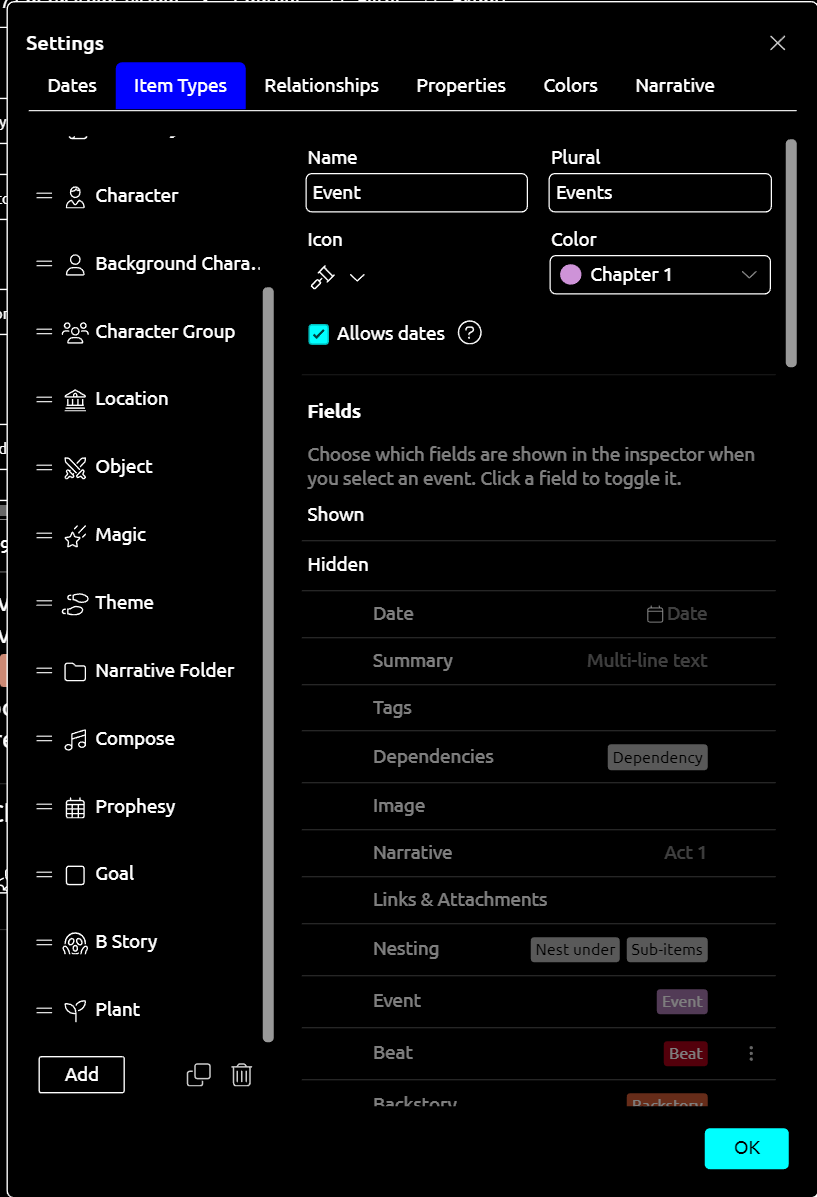
Task: Uncheck the Allows dates checkbox
Action: point(319,334)
